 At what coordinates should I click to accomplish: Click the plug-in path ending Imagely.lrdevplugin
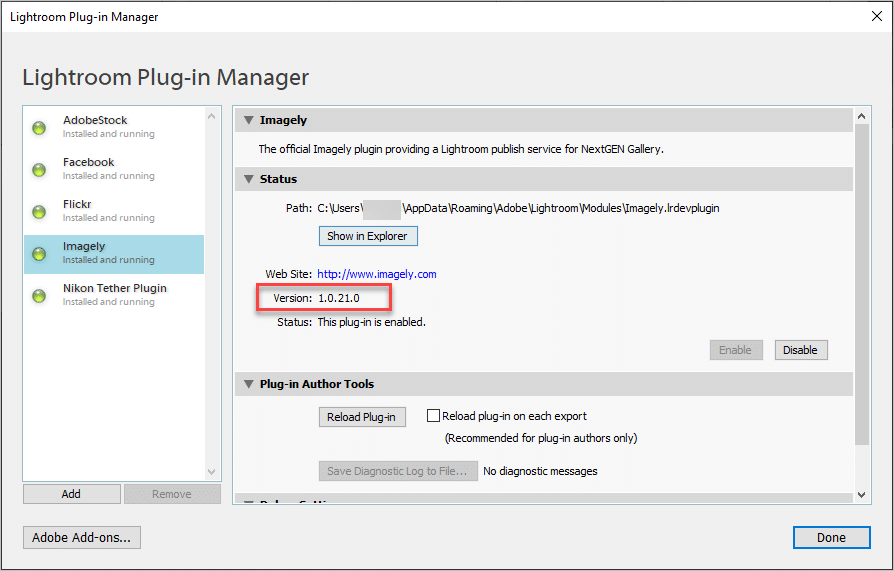pos(518,208)
